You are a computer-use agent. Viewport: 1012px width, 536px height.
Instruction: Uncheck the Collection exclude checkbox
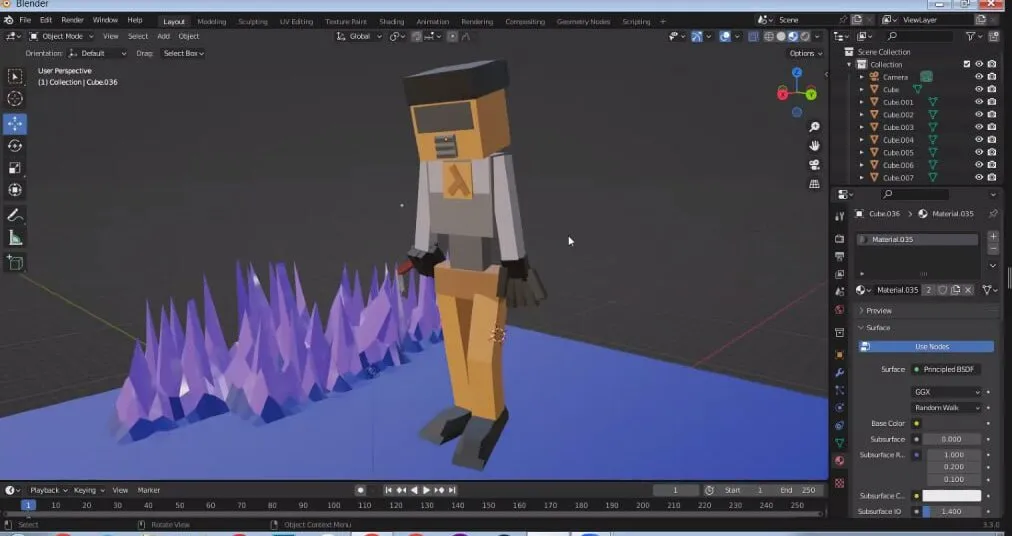click(x=966, y=64)
